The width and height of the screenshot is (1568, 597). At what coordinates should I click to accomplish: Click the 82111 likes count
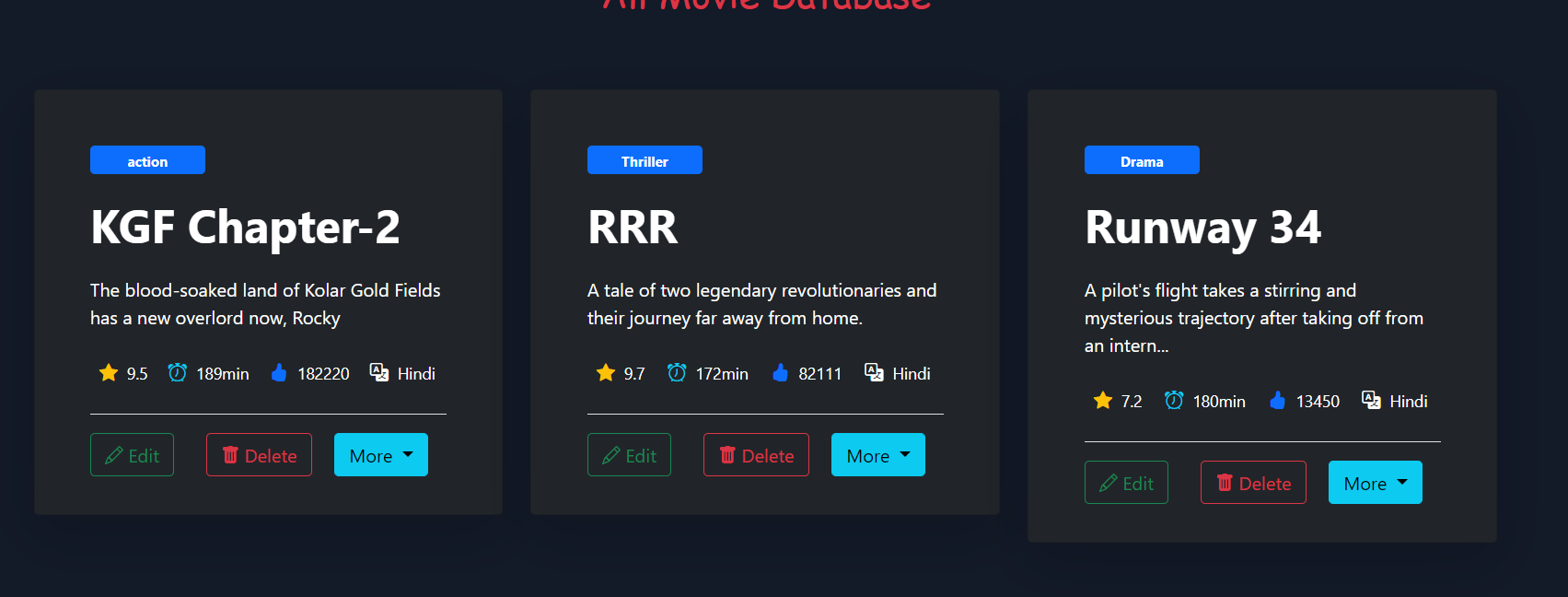click(820, 374)
